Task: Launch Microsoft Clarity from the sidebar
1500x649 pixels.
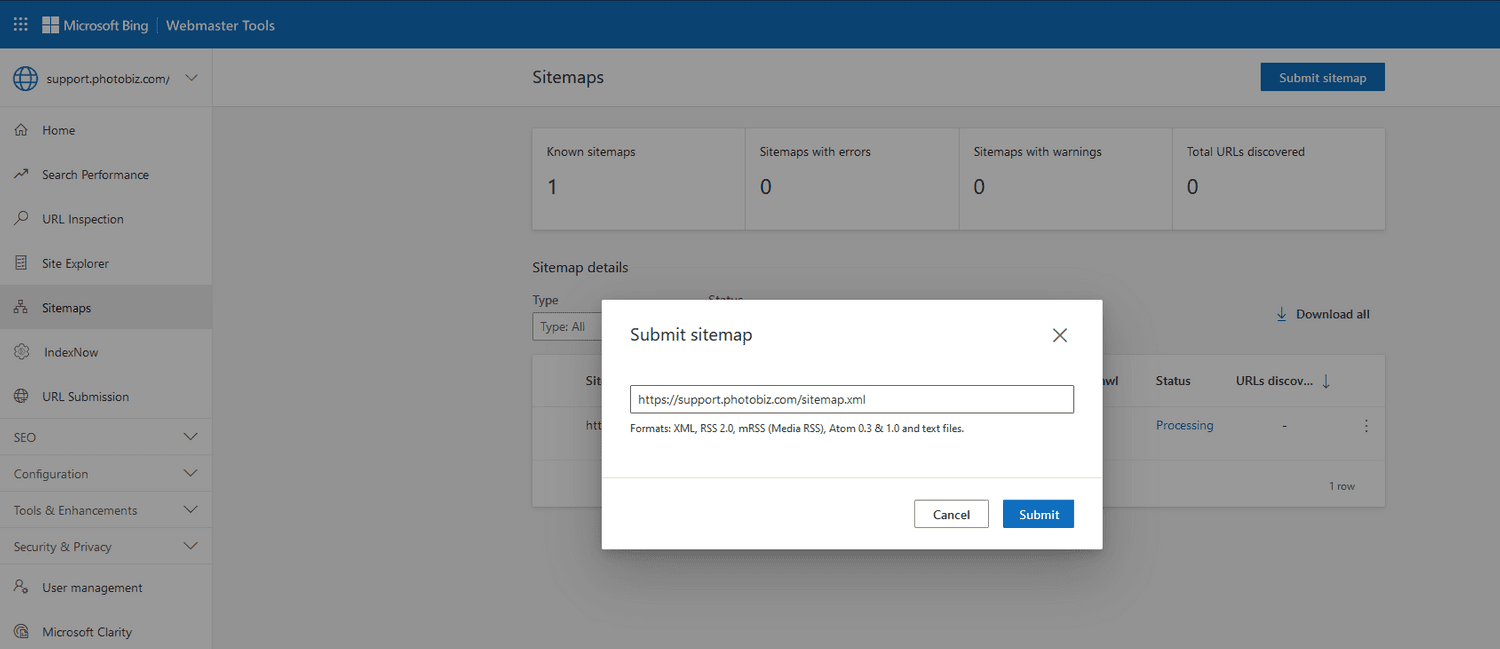Action: pyautogui.click(x=85, y=631)
